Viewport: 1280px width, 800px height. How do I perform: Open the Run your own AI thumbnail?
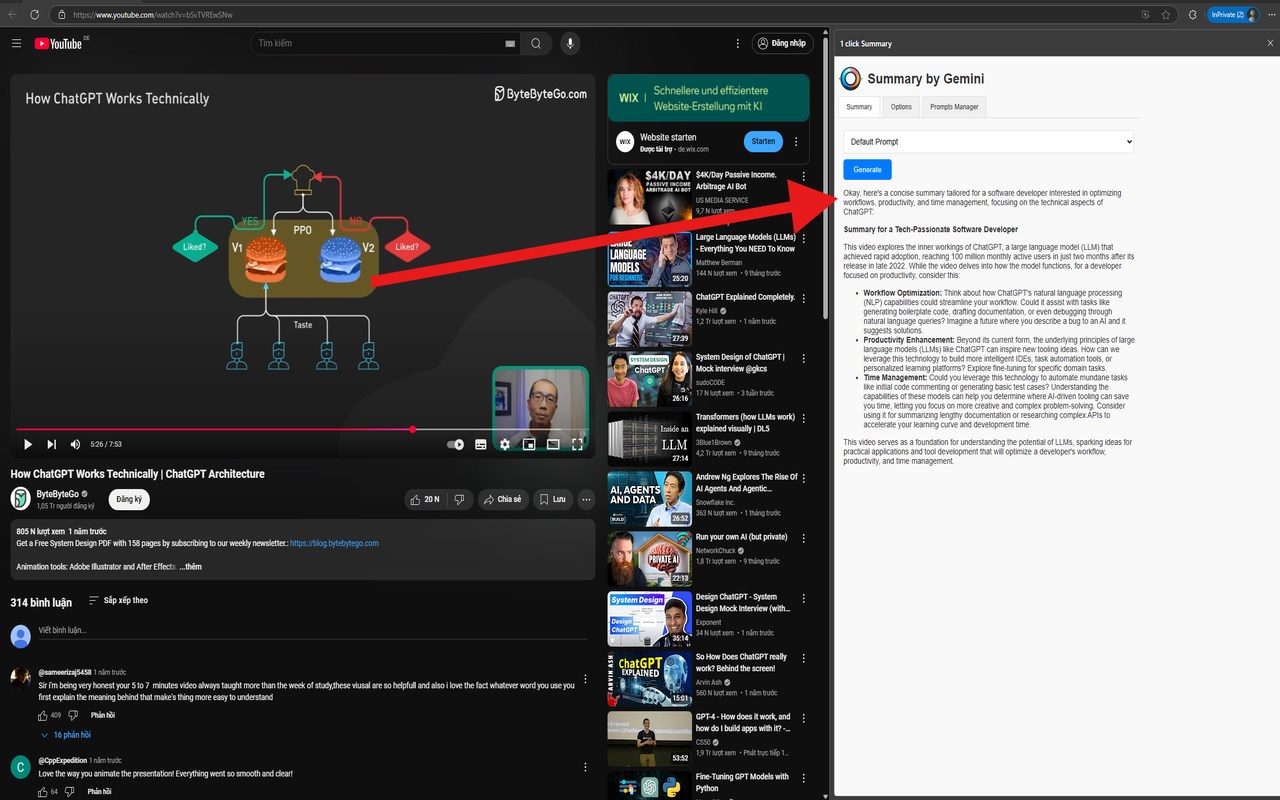pos(650,558)
